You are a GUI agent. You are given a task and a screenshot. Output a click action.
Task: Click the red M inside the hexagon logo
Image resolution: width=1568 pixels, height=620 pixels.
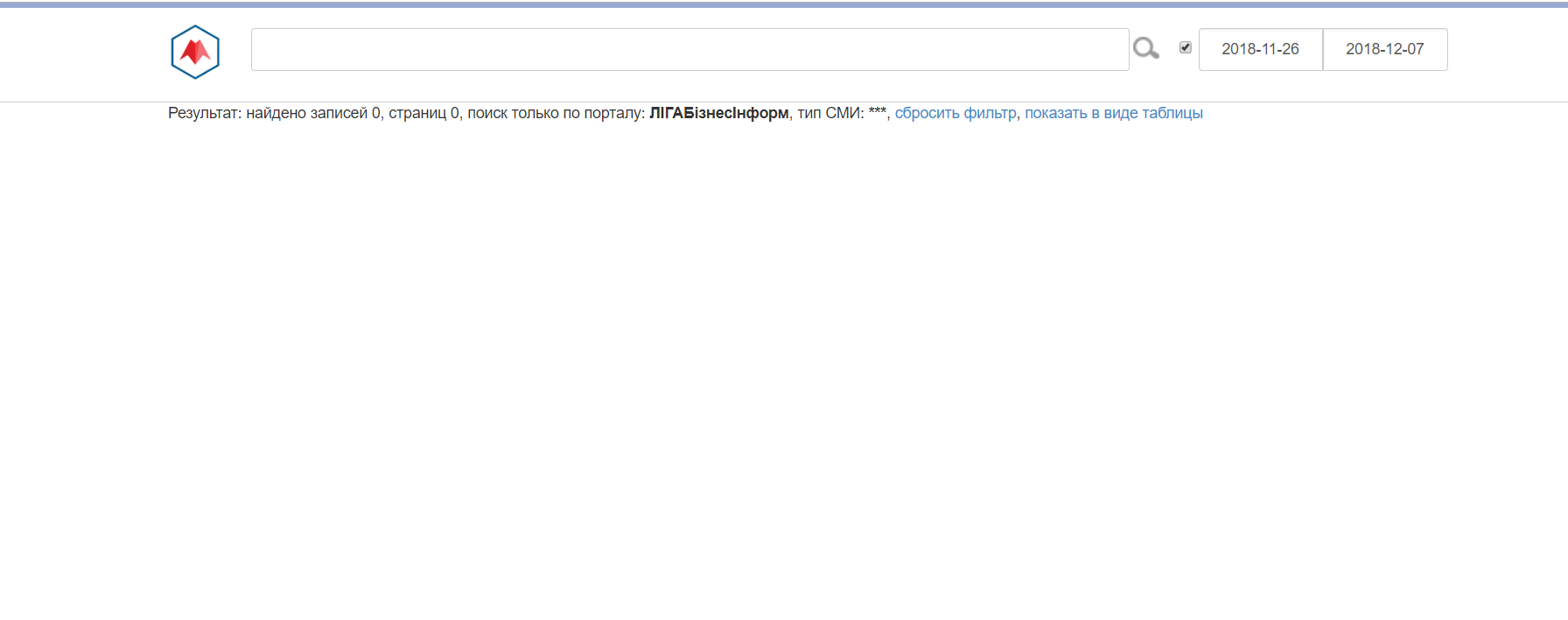pyautogui.click(x=196, y=53)
